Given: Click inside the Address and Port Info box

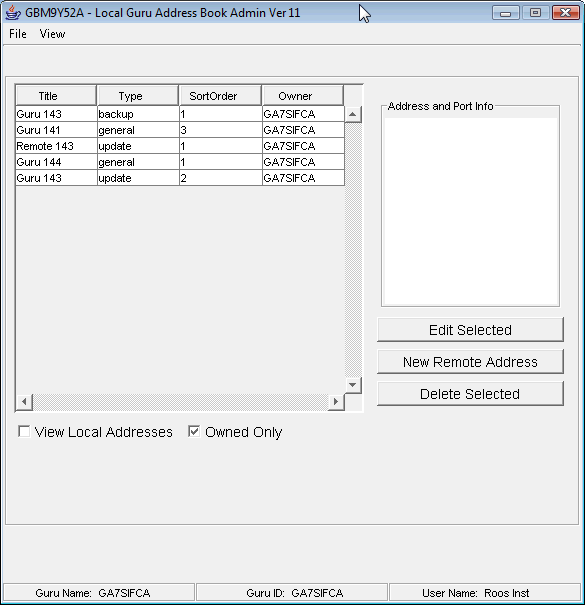Looking at the screenshot, I should (470, 211).
